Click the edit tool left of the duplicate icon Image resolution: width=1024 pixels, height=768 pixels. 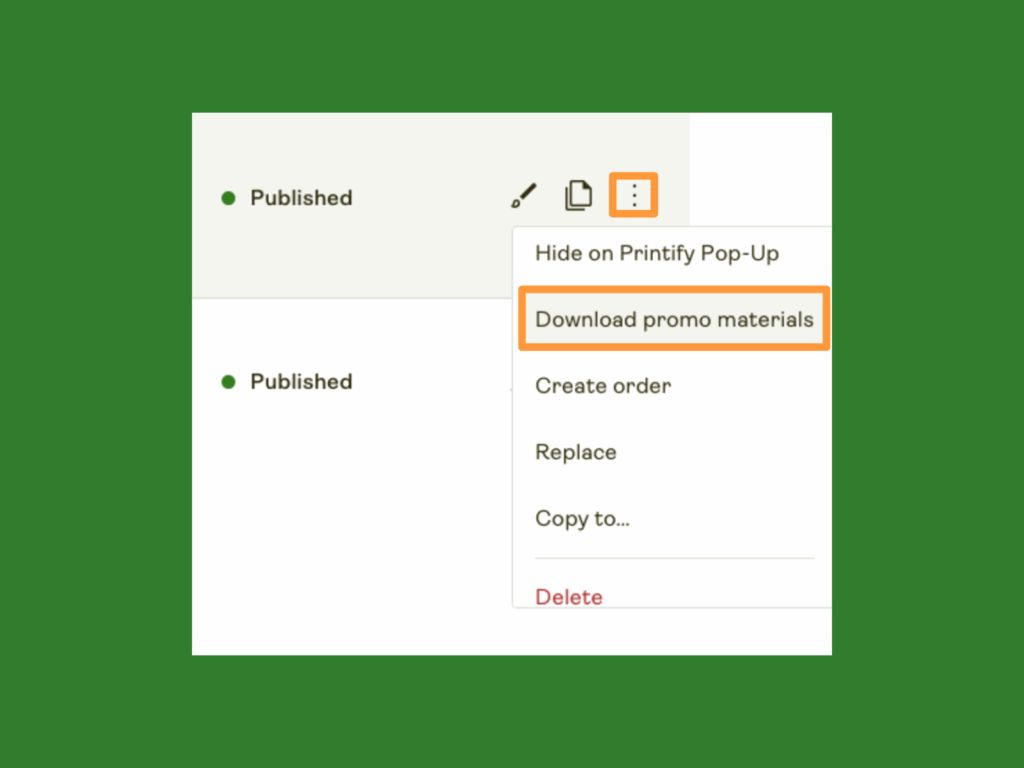[x=522, y=196]
